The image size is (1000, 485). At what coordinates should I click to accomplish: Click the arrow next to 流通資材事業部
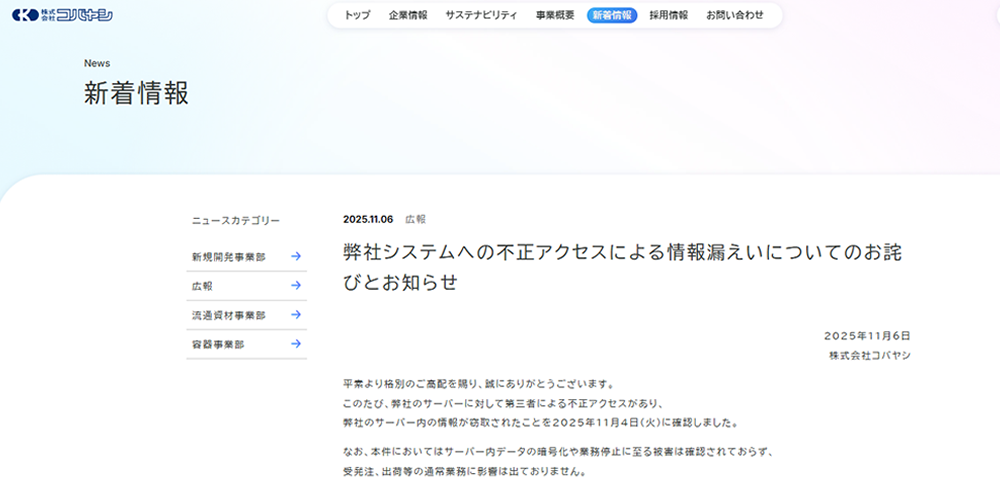pyautogui.click(x=296, y=315)
